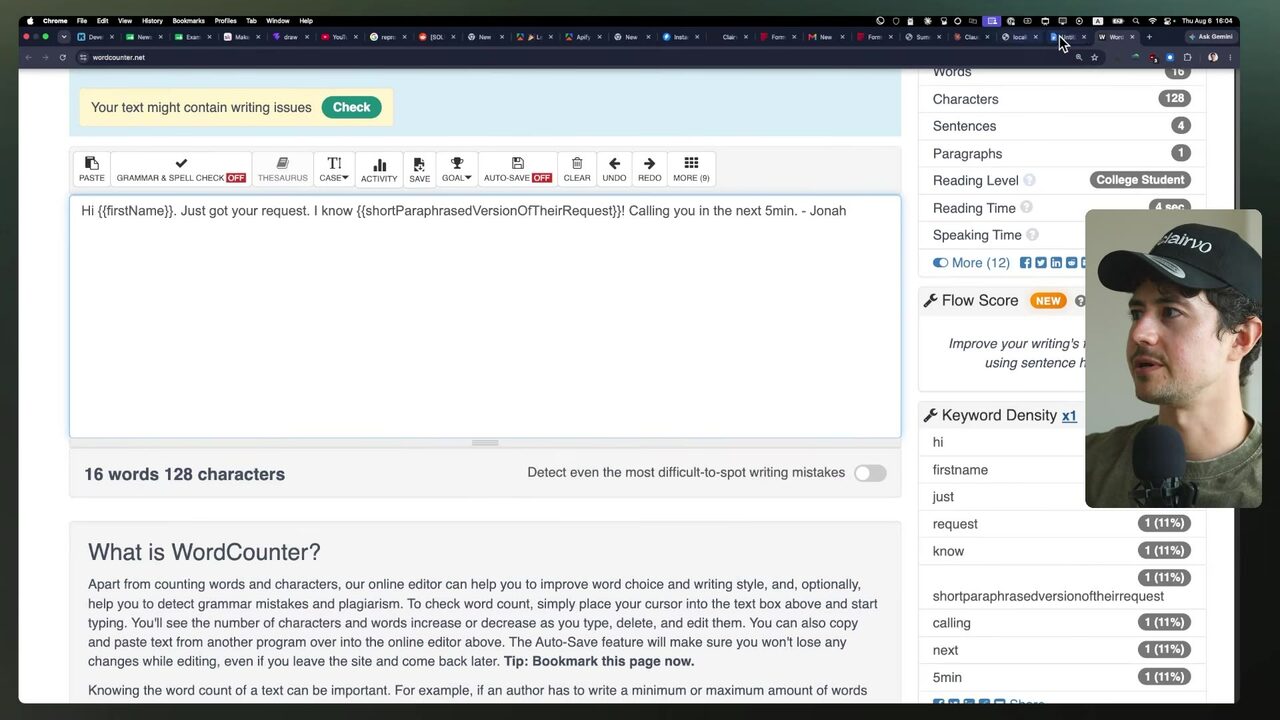This screenshot has width=1280, height=720.
Task: Share on Reddit via the stats panel icon
Action: (1071, 263)
